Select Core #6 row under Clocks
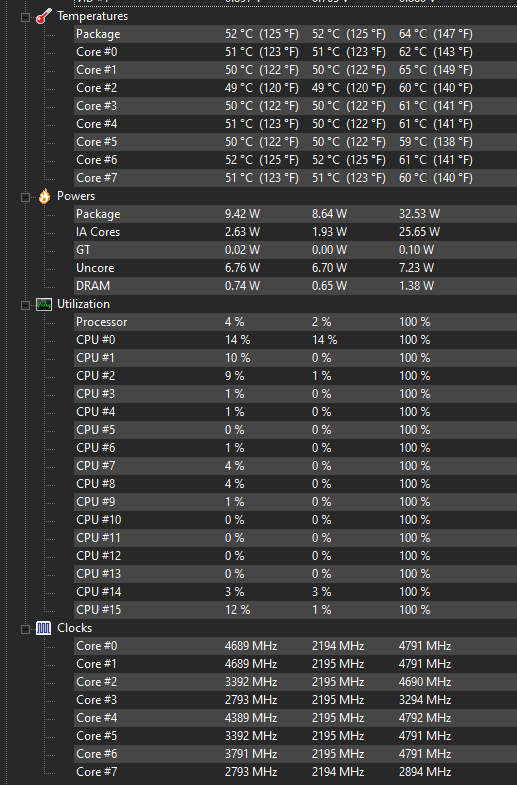The height and width of the screenshot is (785, 517). click(x=295, y=754)
